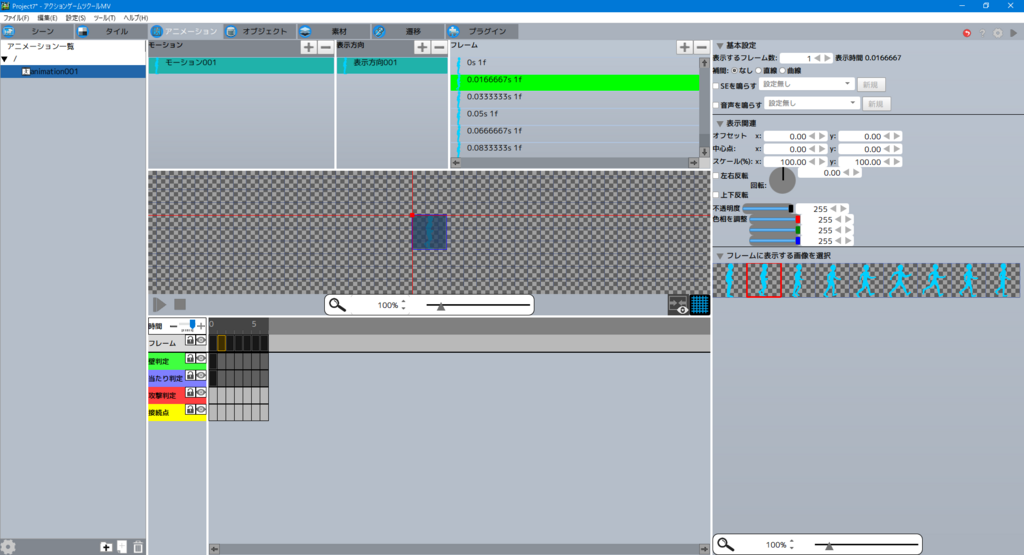Toggle visibility eye of 壁判定 row
1024x555 pixels.
click(201, 358)
